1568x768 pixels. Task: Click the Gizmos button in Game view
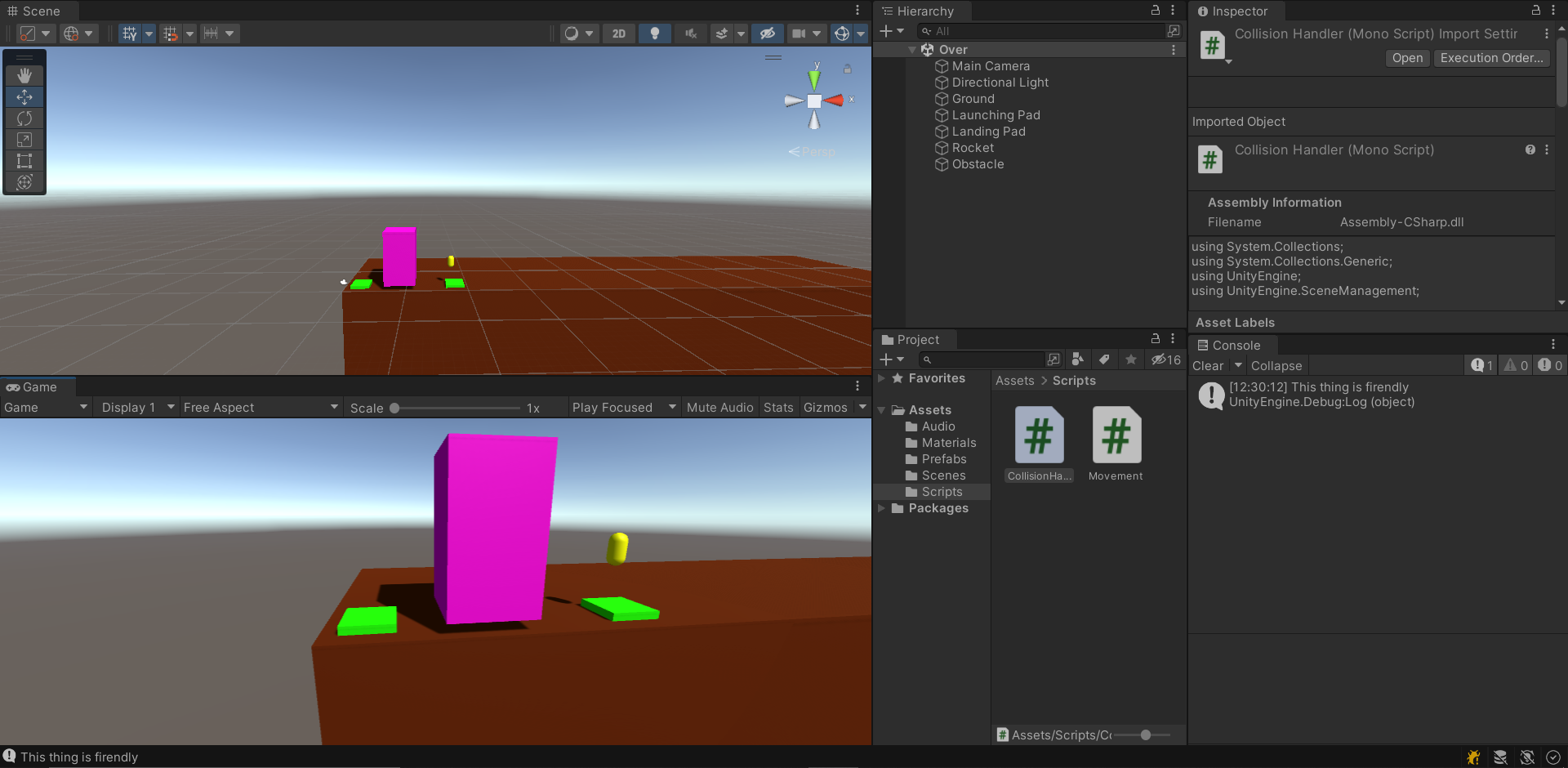click(825, 408)
